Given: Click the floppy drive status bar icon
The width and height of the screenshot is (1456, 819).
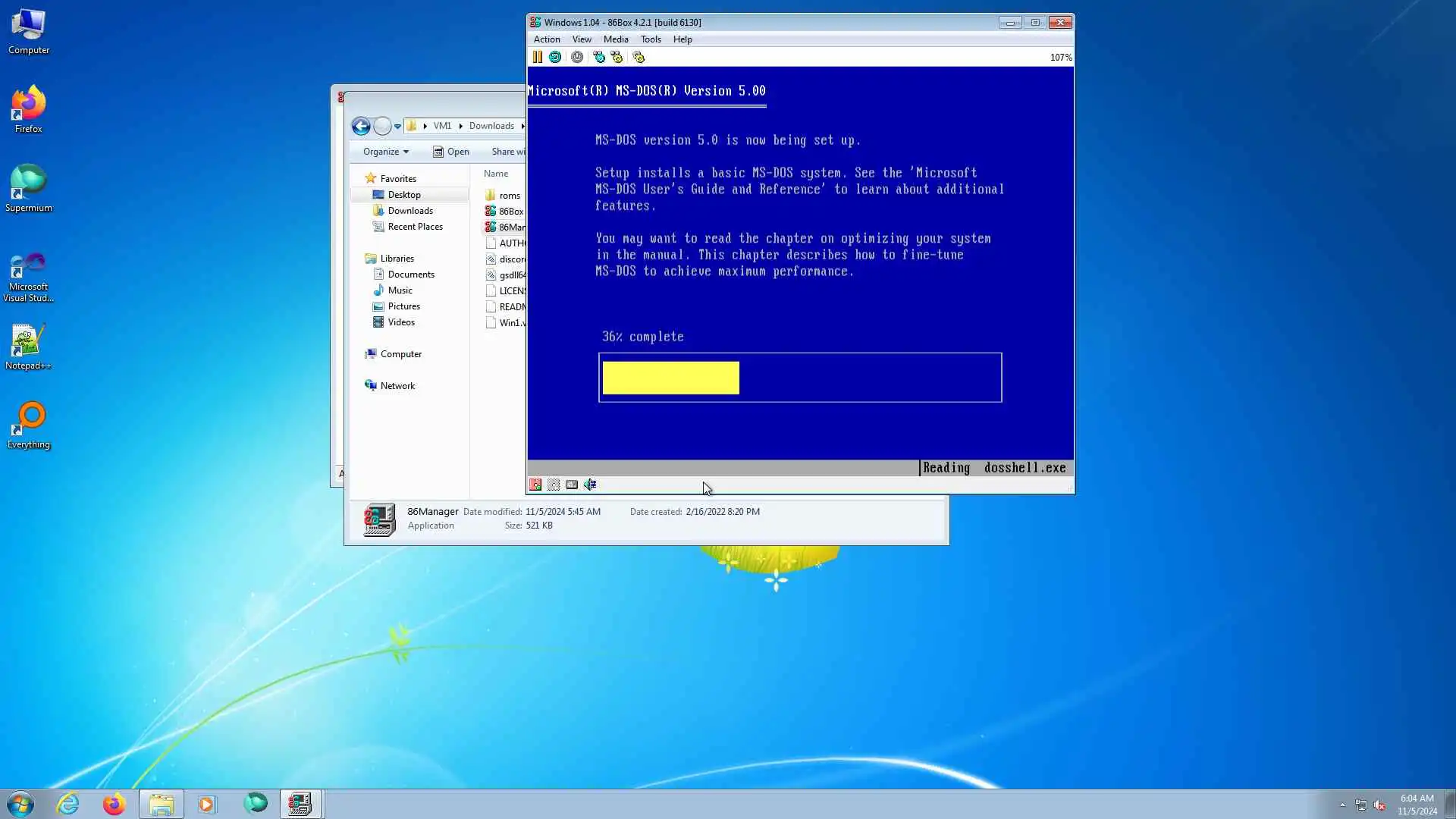Looking at the screenshot, I should (x=535, y=485).
